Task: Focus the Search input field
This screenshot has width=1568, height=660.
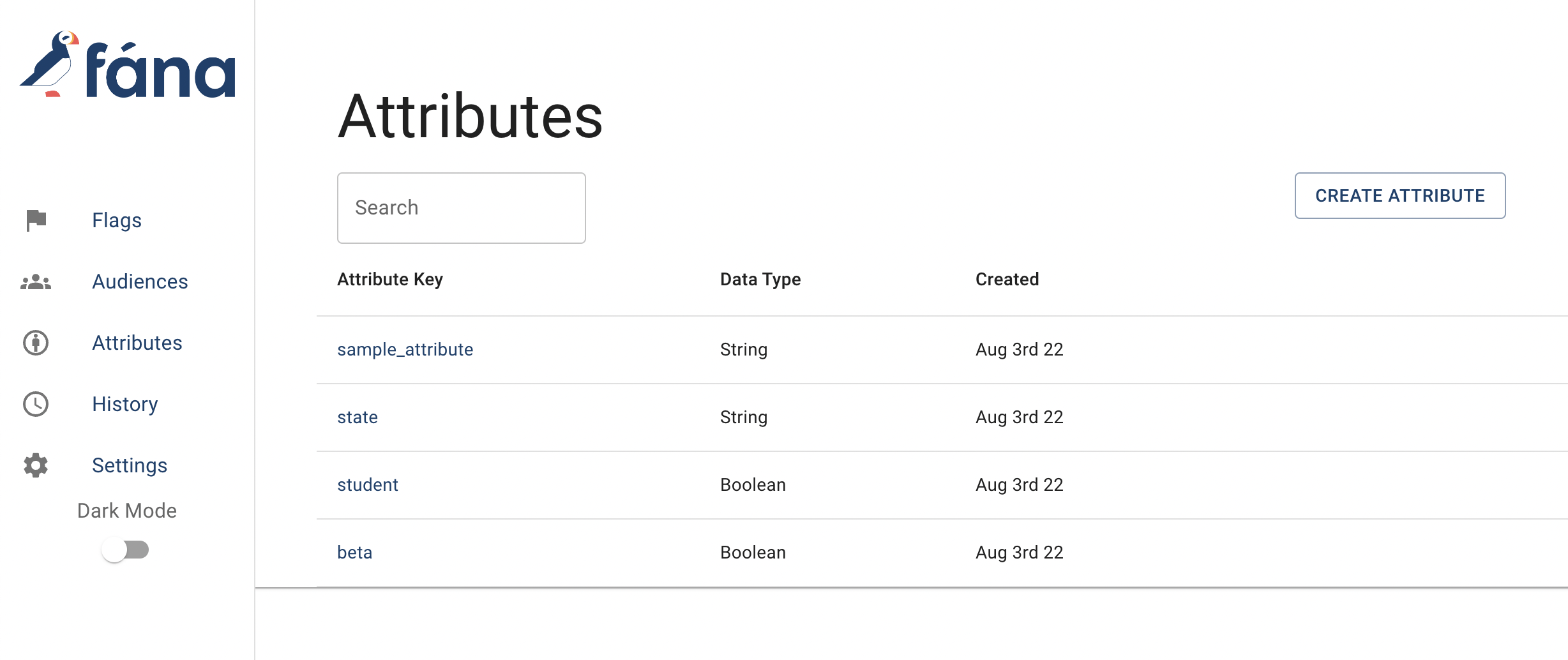Action: [462, 208]
